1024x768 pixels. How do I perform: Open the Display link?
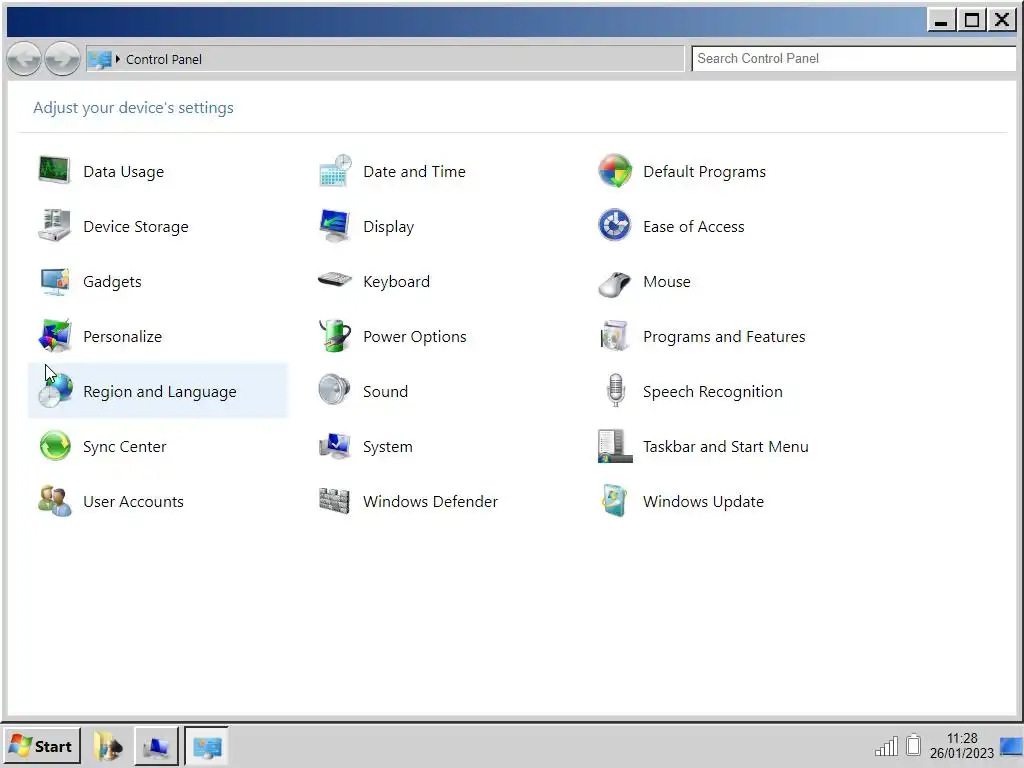389,227
